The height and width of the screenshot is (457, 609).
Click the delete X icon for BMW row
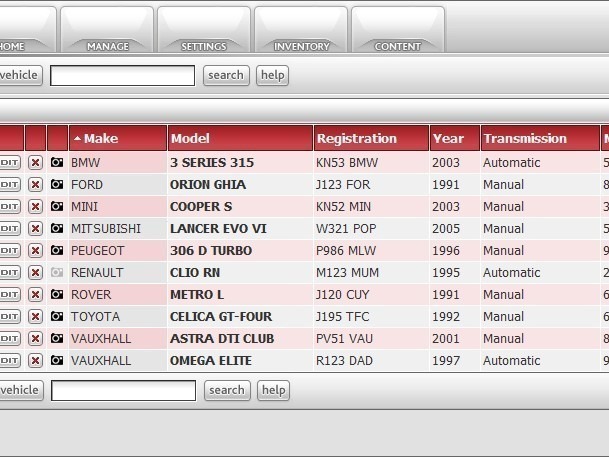pyautogui.click(x=35, y=162)
